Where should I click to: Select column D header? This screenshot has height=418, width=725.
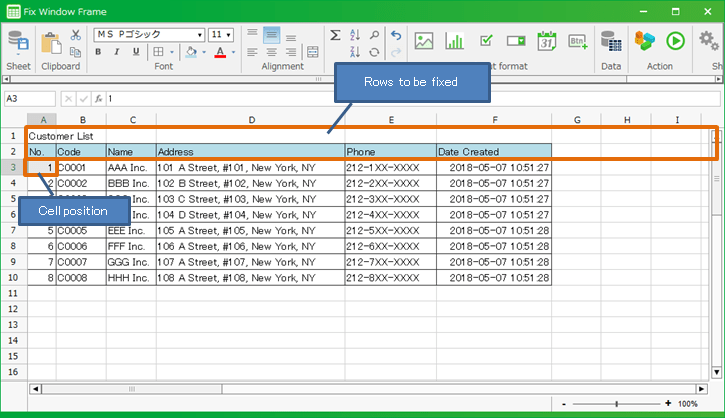click(250, 120)
